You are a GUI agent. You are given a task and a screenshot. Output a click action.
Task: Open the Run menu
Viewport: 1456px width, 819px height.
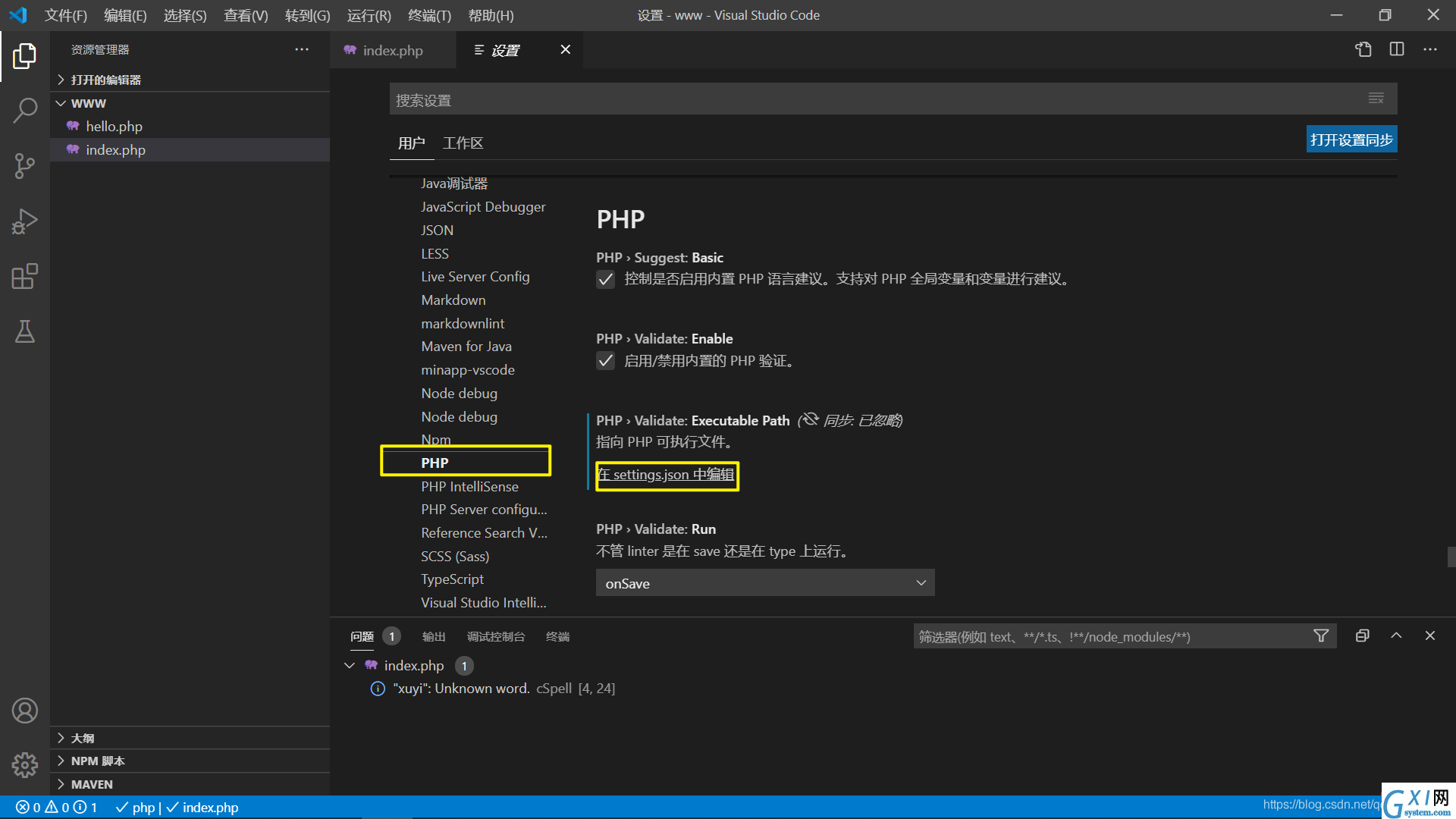click(x=369, y=15)
